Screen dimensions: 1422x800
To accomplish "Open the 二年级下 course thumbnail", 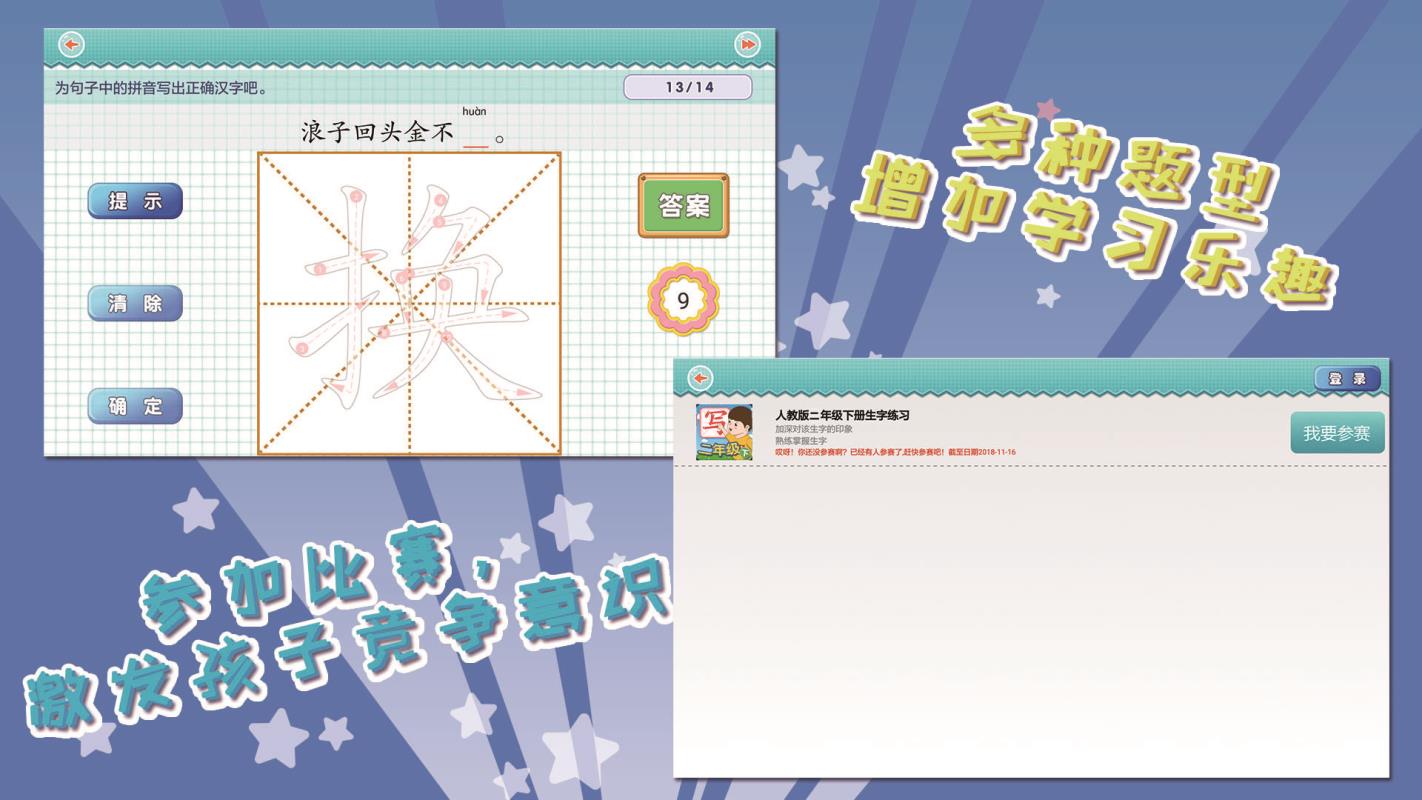I will click(x=724, y=433).
